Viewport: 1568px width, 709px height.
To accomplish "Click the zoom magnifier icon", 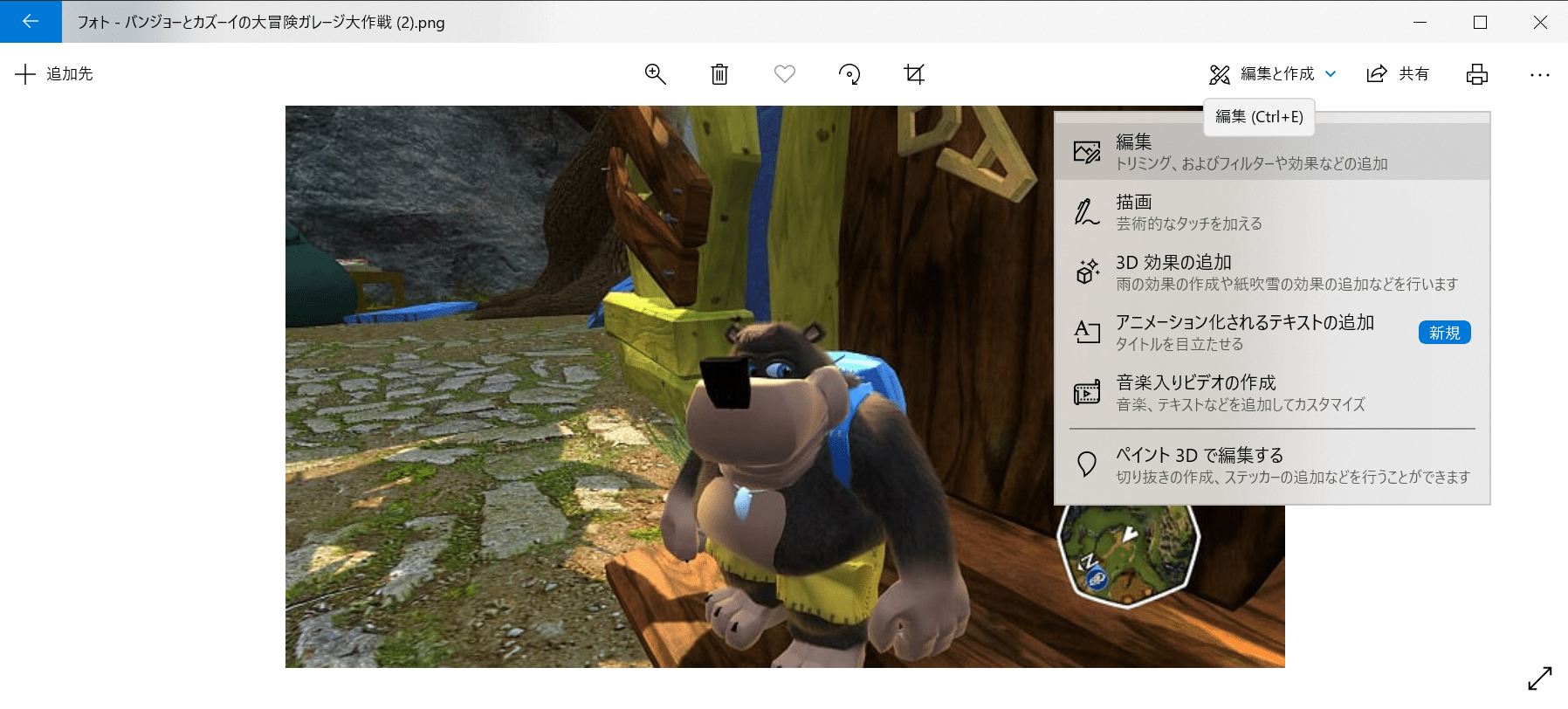I will 655,74.
